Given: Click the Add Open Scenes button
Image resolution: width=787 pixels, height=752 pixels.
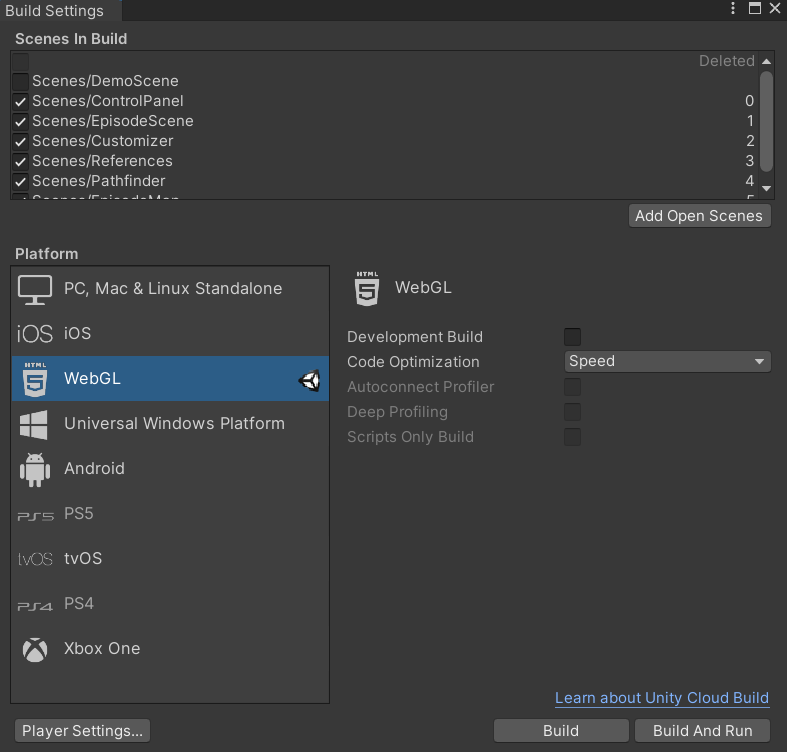Looking at the screenshot, I should [x=699, y=216].
